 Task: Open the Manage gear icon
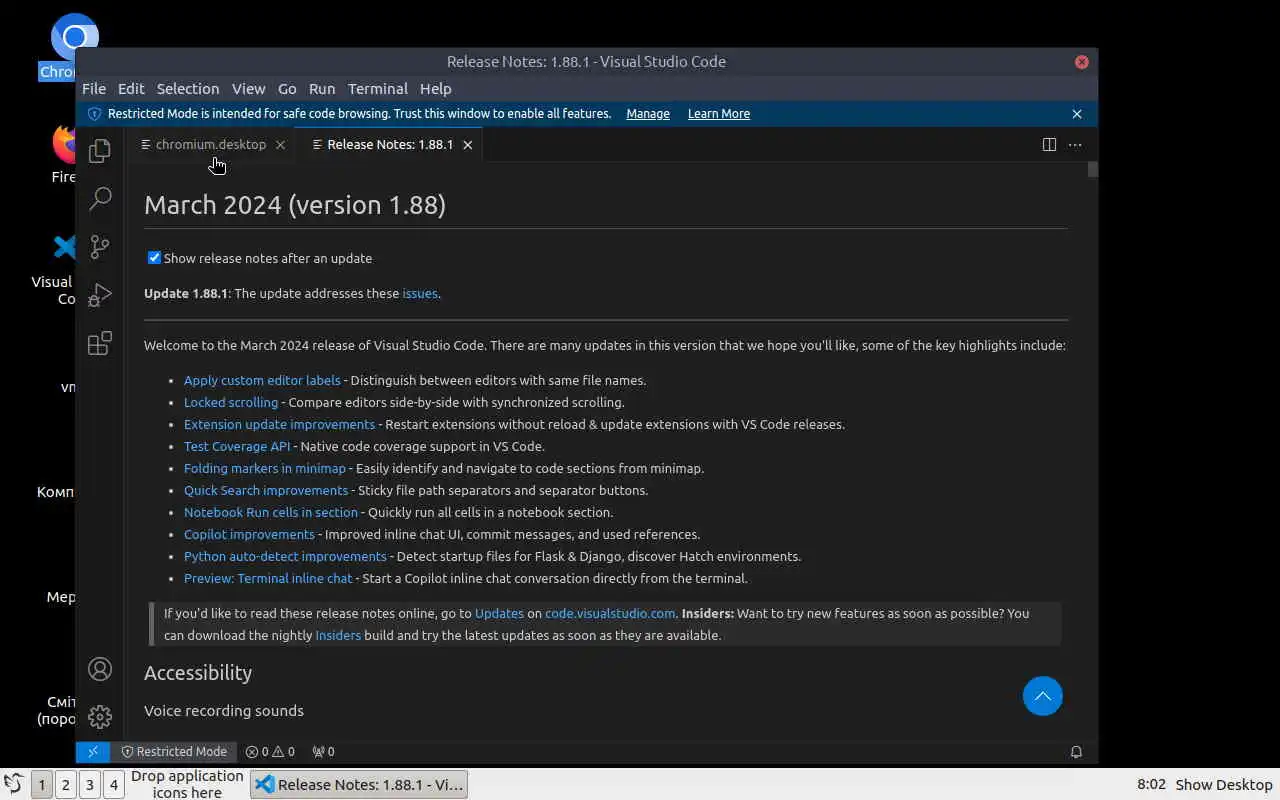pos(100,717)
